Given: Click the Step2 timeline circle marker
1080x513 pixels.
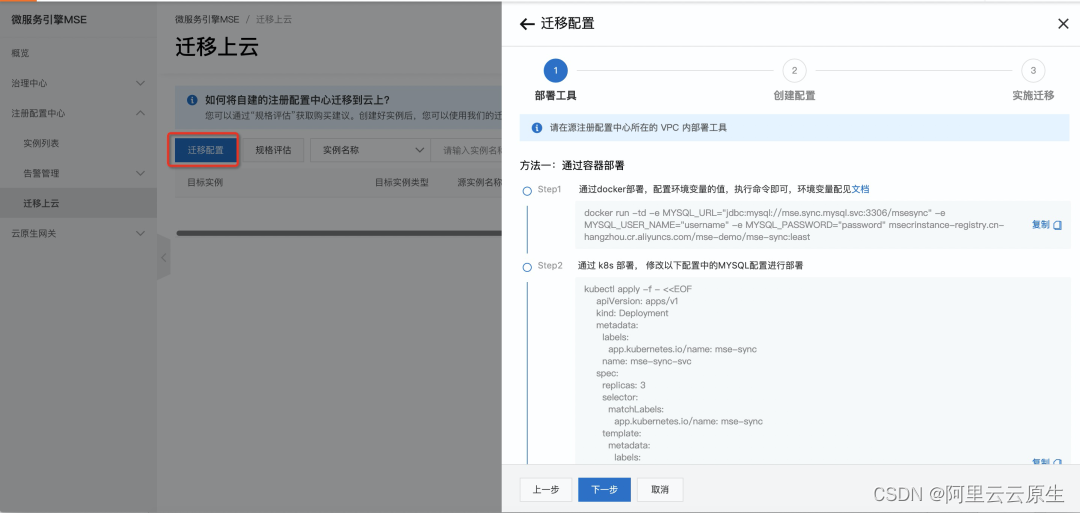Looking at the screenshot, I should click(527, 267).
